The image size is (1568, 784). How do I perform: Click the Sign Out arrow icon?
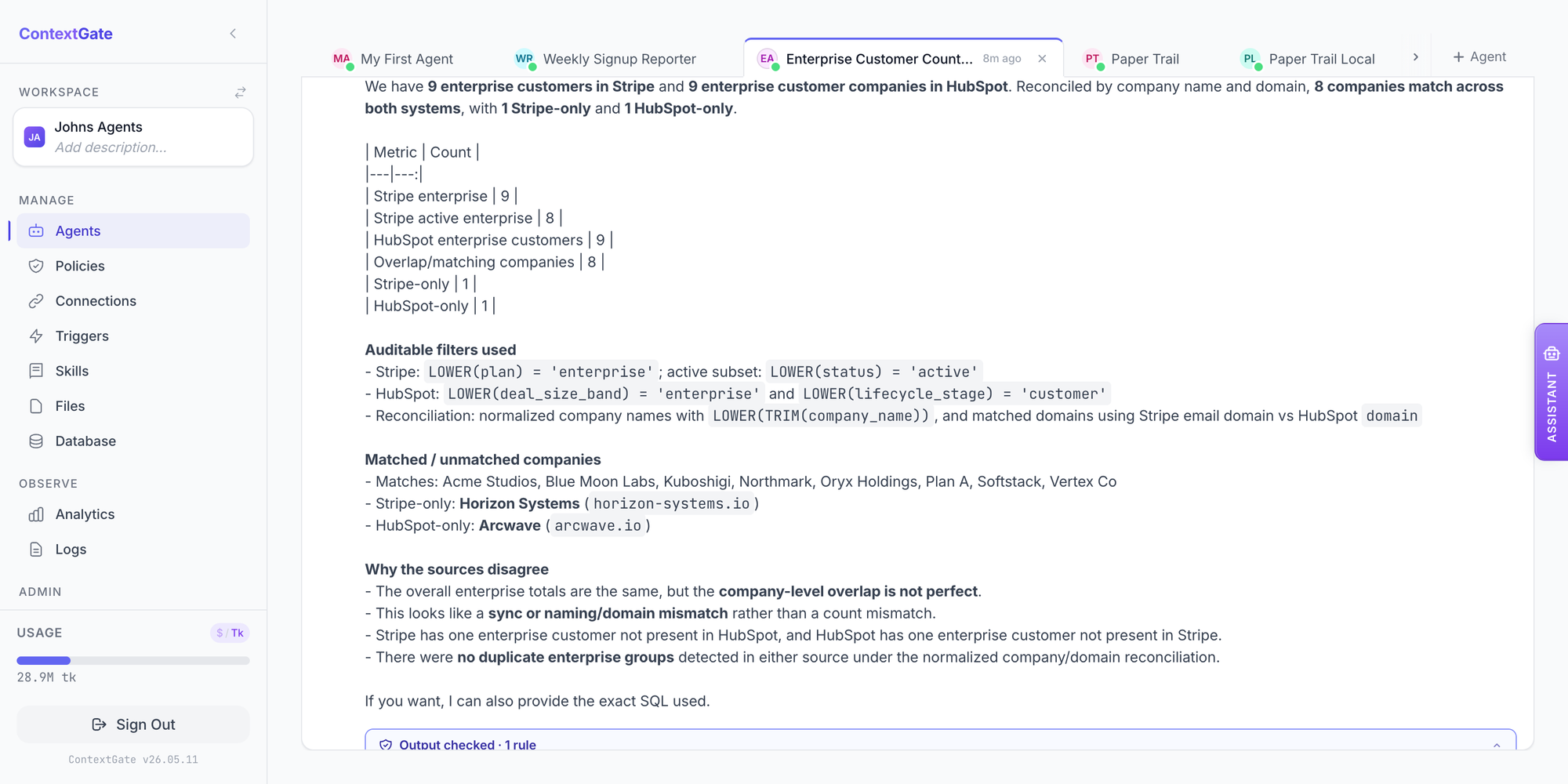click(x=100, y=724)
